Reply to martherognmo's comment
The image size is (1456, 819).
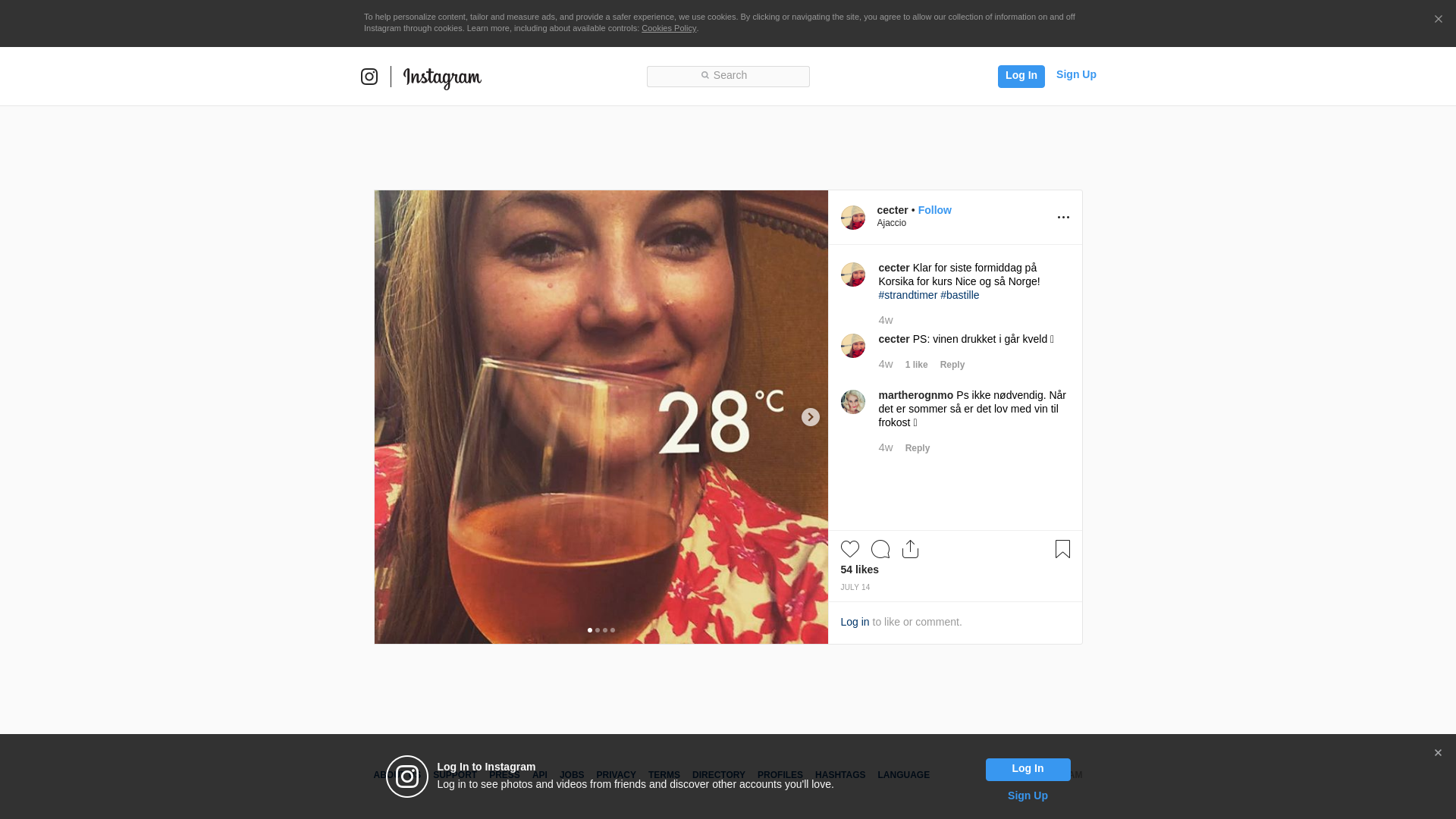[918, 448]
